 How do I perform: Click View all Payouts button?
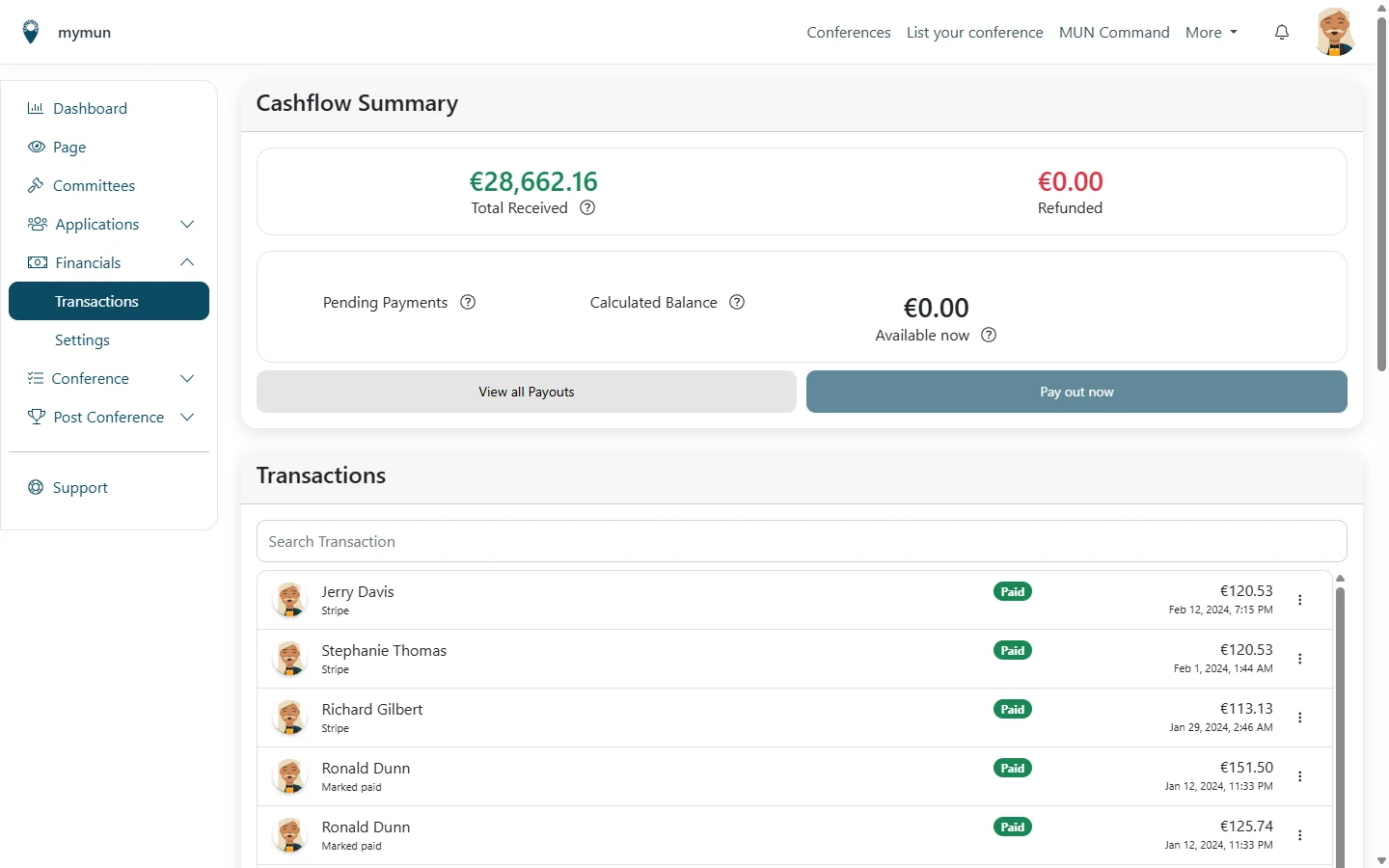pos(527,392)
